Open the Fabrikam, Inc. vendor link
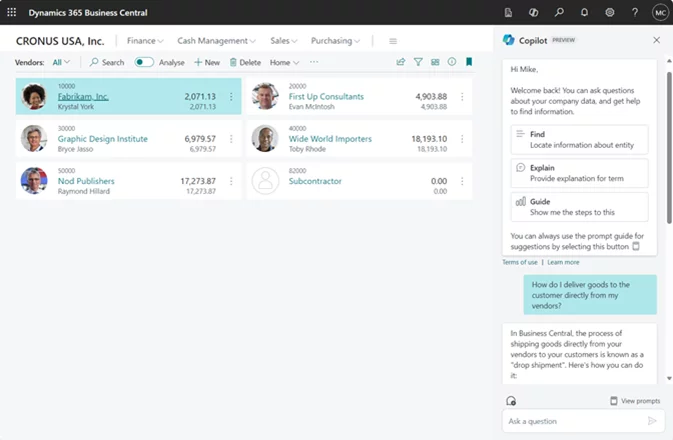 coord(83,97)
